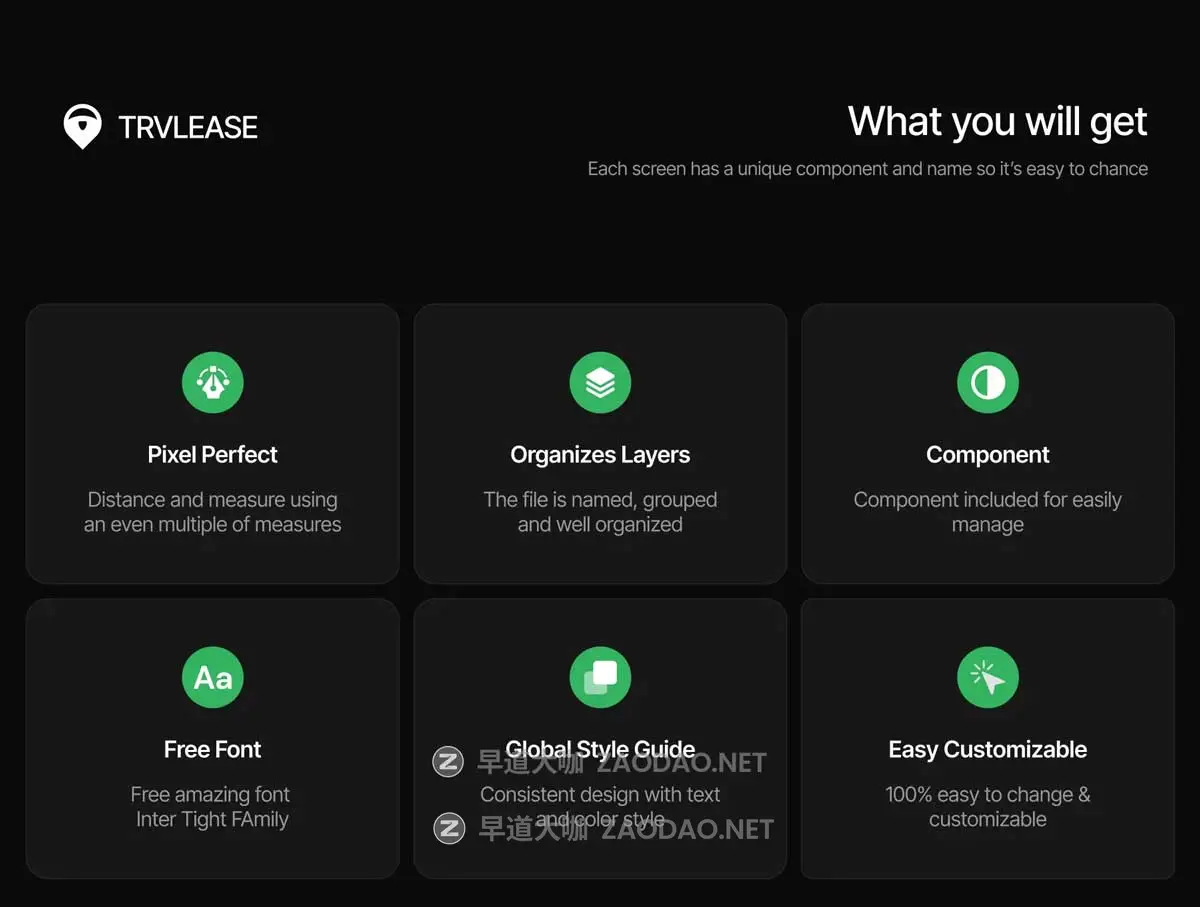Click the "Inter Tight FAmily" description text
Viewport: 1200px width, 907px height.
(212, 820)
